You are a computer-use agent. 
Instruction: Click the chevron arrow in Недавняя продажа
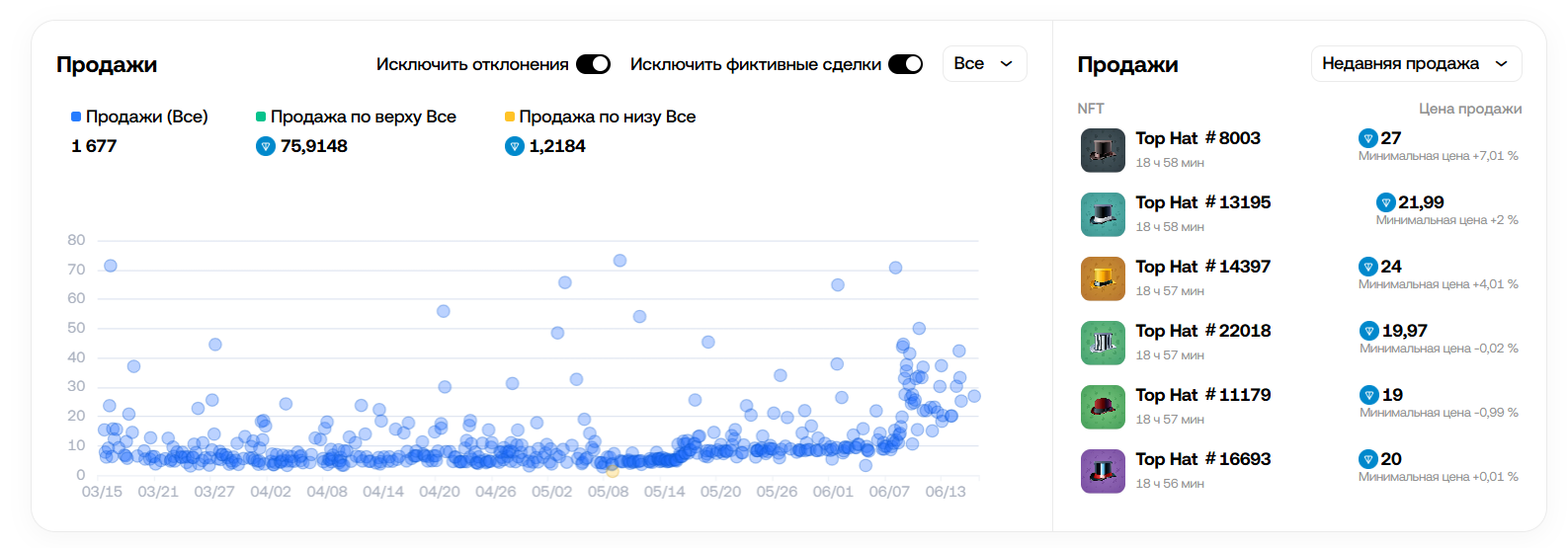[x=1502, y=64]
